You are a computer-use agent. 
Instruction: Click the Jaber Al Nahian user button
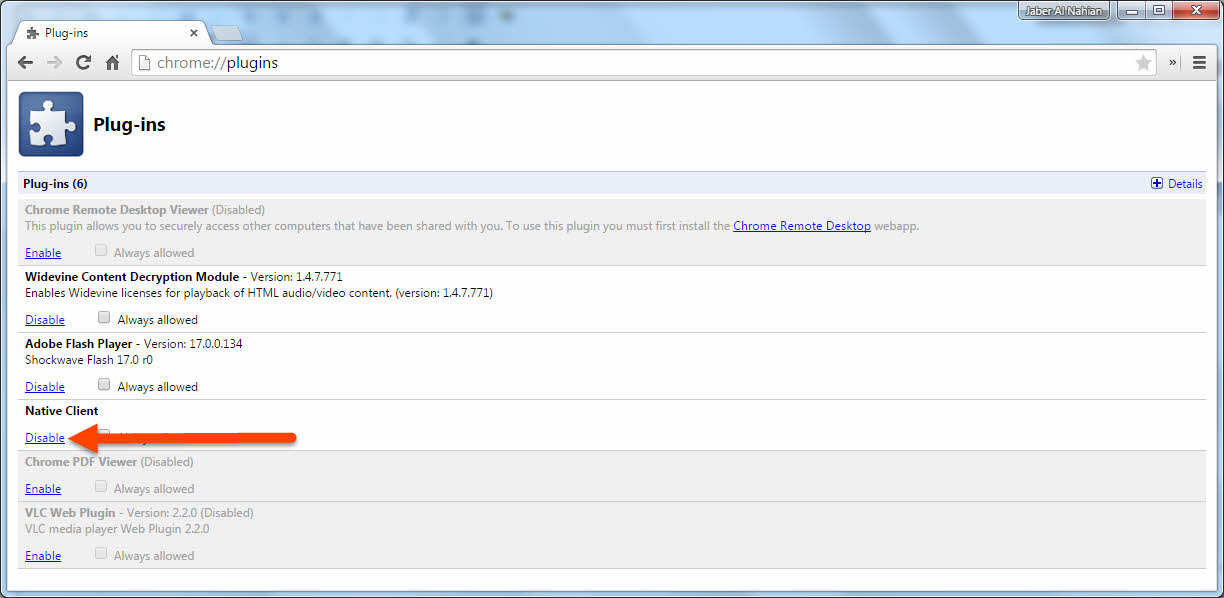point(1063,10)
